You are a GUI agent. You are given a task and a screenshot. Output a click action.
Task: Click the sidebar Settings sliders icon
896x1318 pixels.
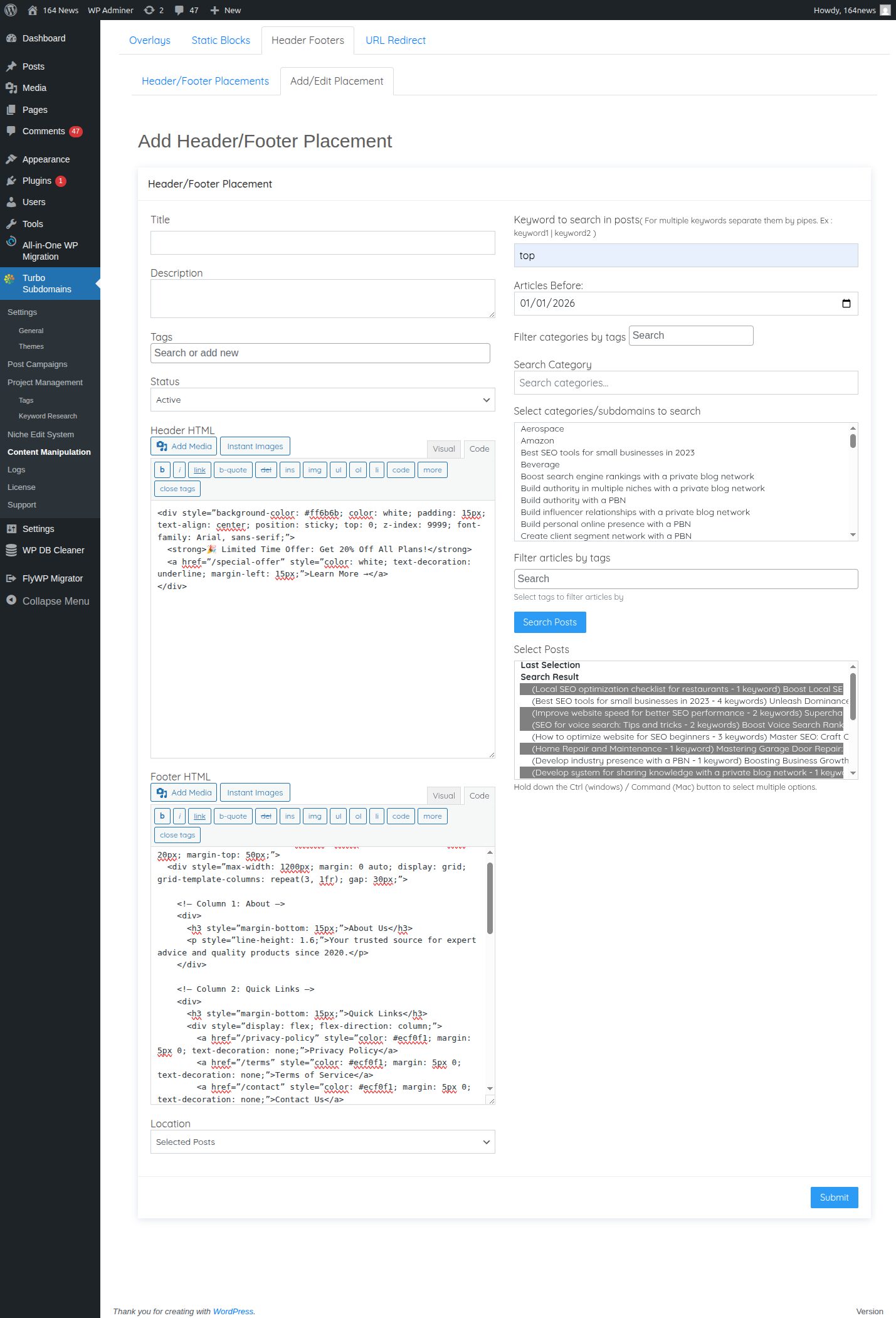tap(11, 529)
